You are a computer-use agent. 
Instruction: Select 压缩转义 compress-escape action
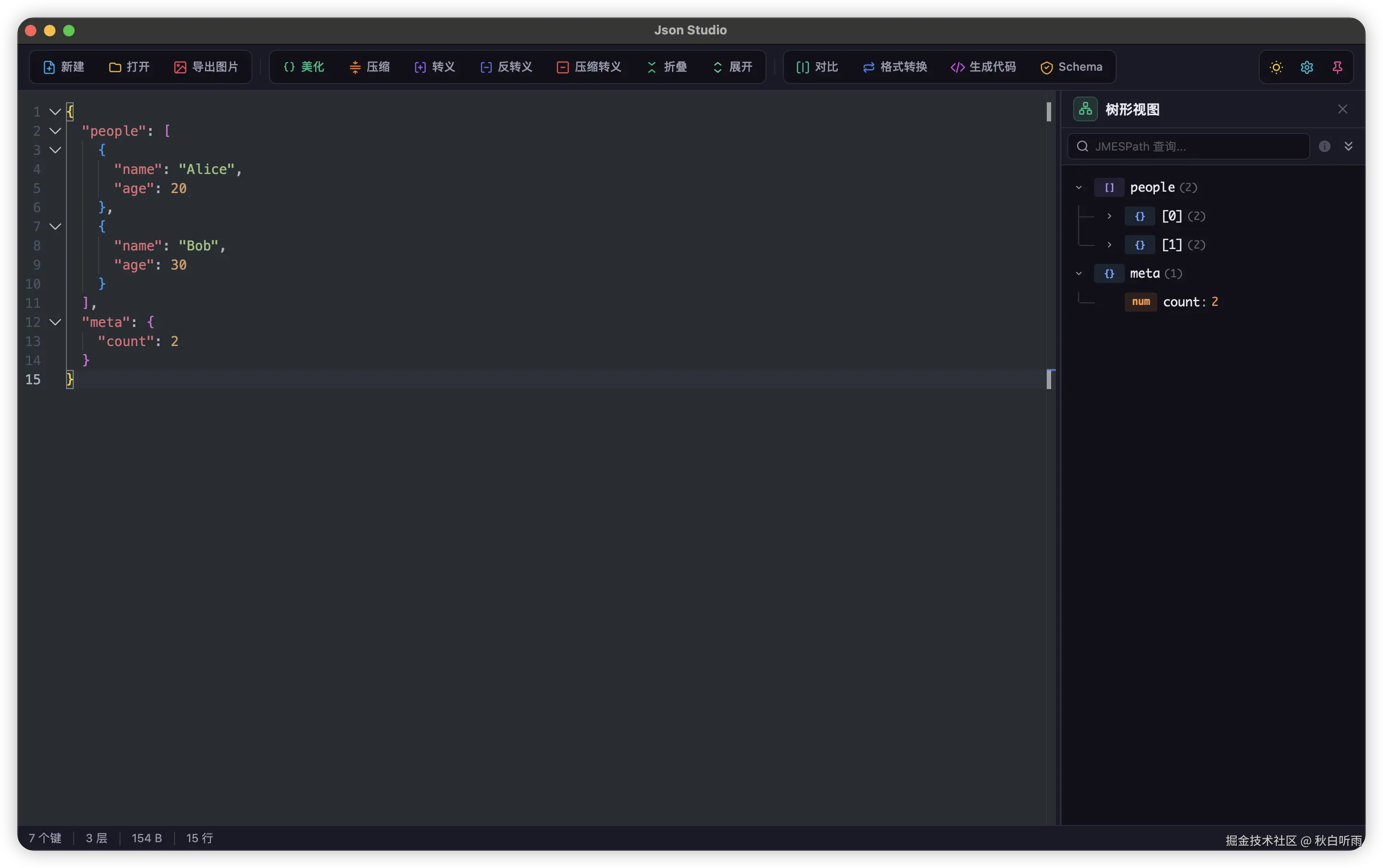click(589, 66)
